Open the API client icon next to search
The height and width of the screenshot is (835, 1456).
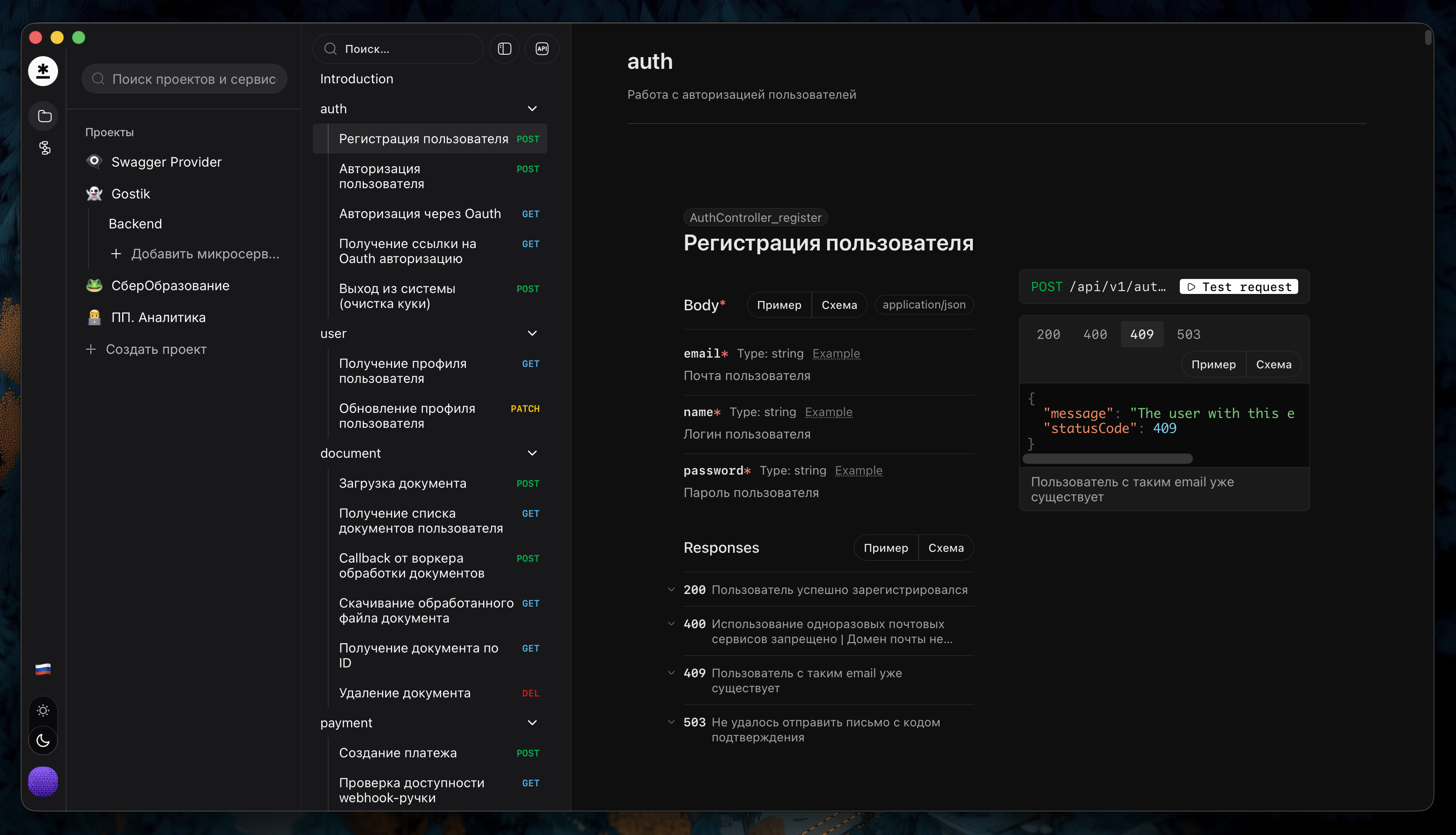click(542, 49)
